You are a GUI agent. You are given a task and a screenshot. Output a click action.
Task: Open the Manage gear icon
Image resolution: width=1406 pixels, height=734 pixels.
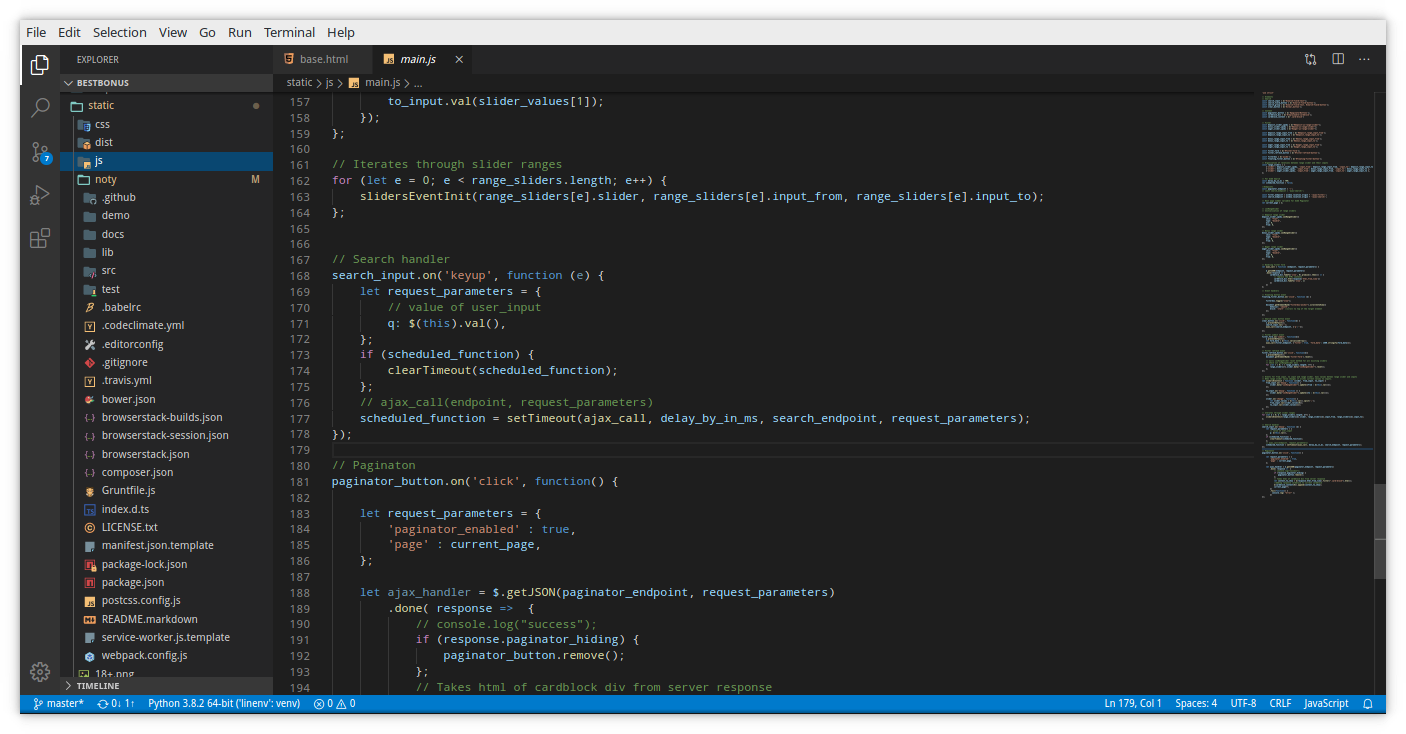pos(40,672)
